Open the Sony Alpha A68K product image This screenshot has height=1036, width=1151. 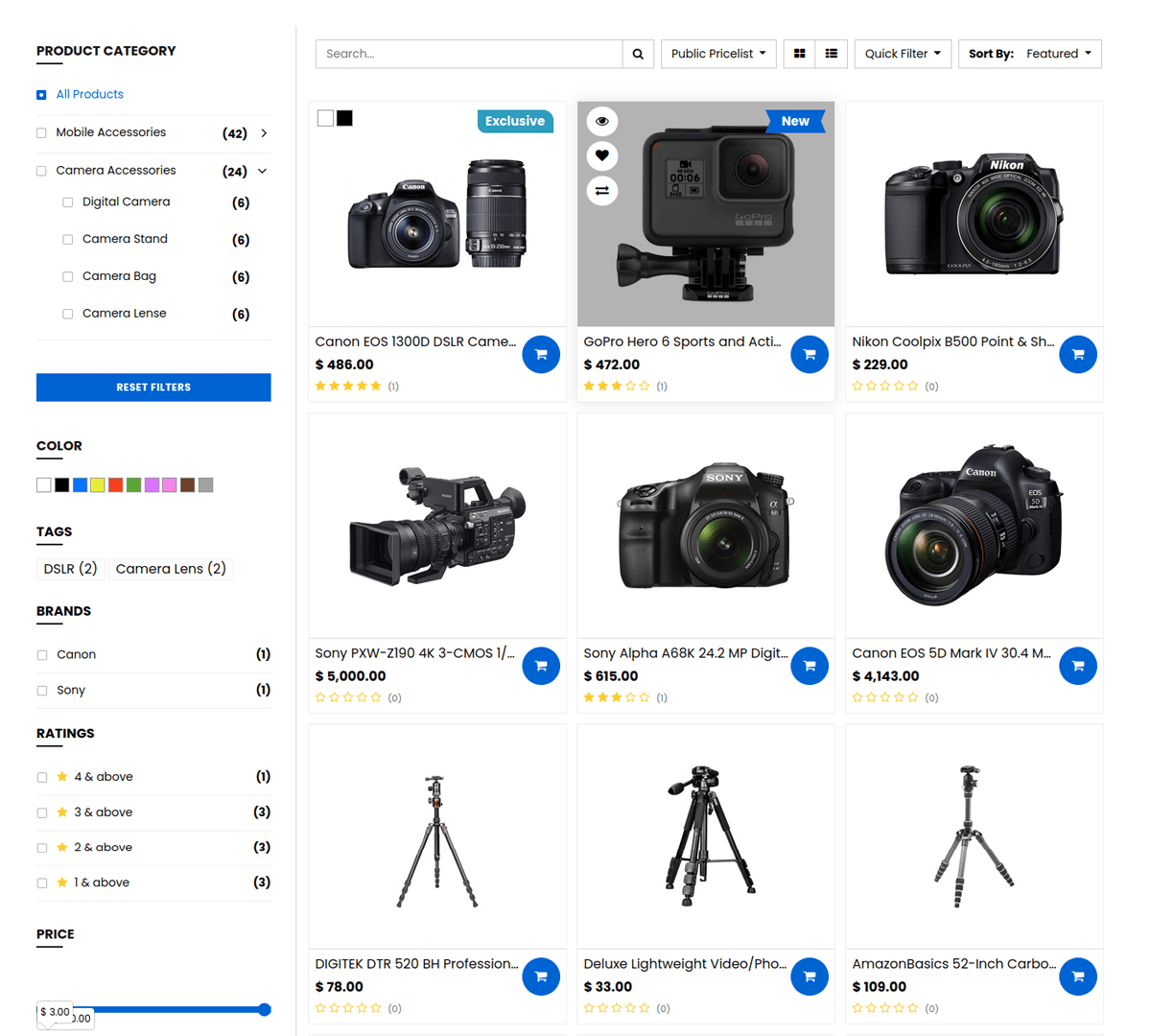click(706, 526)
